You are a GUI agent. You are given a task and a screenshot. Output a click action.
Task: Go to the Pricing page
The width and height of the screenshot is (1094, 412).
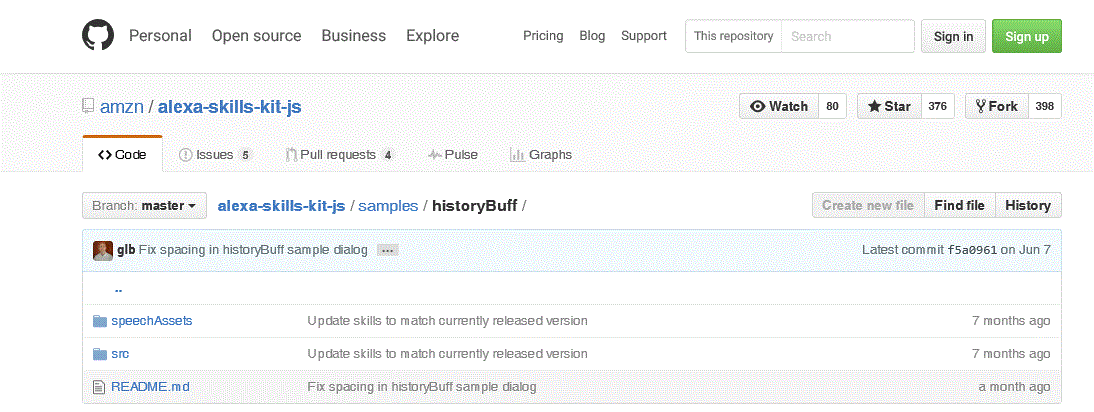(544, 36)
